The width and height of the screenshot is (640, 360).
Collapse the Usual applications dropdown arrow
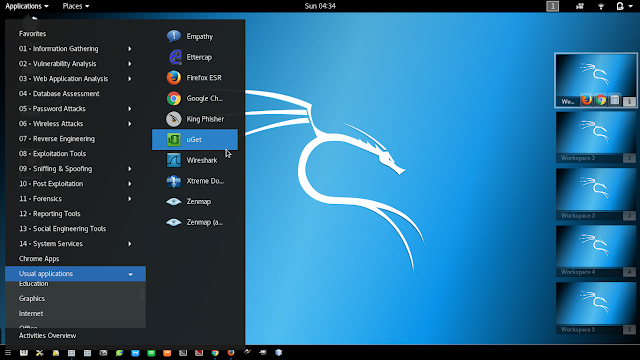tap(131, 274)
